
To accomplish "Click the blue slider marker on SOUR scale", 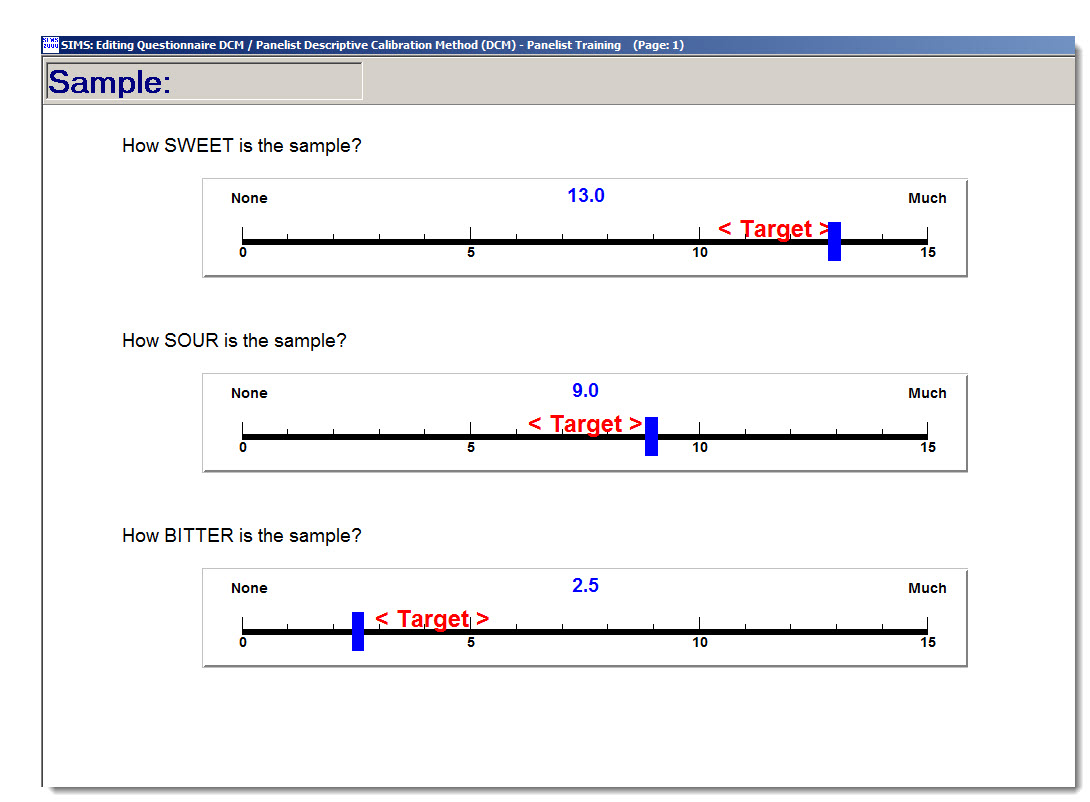I will point(651,436).
